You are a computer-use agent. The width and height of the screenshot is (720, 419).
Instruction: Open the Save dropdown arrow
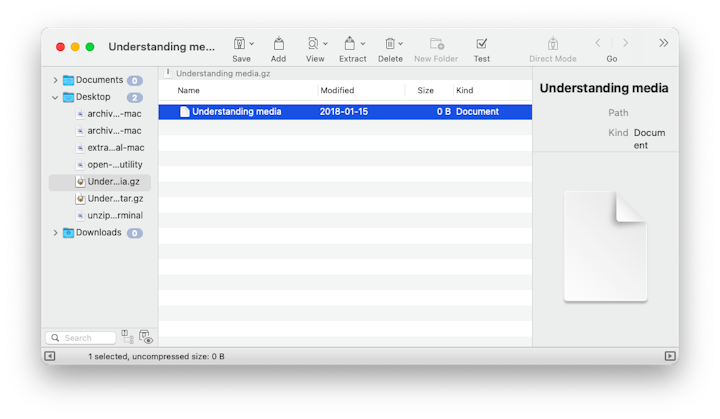click(252, 44)
